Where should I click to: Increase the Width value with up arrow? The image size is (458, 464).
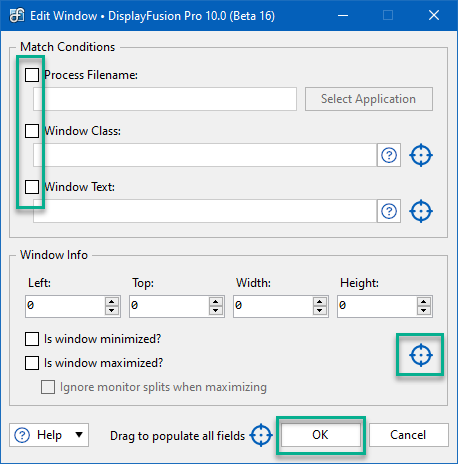[x=320, y=302]
